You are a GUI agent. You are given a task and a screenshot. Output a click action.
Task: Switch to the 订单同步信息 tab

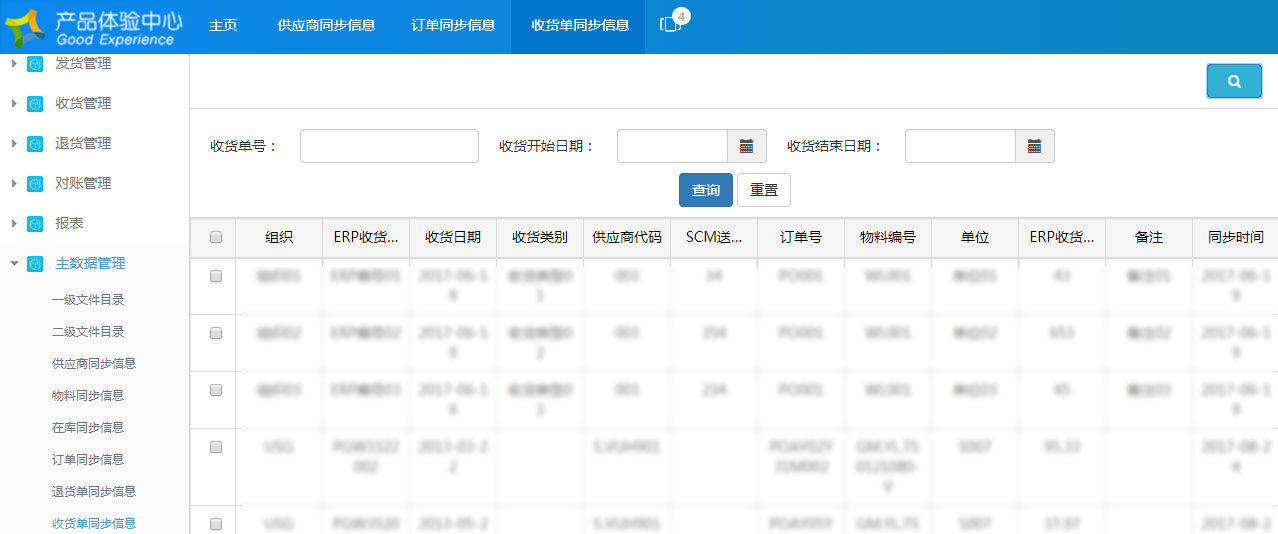pyautogui.click(x=453, y=26)
